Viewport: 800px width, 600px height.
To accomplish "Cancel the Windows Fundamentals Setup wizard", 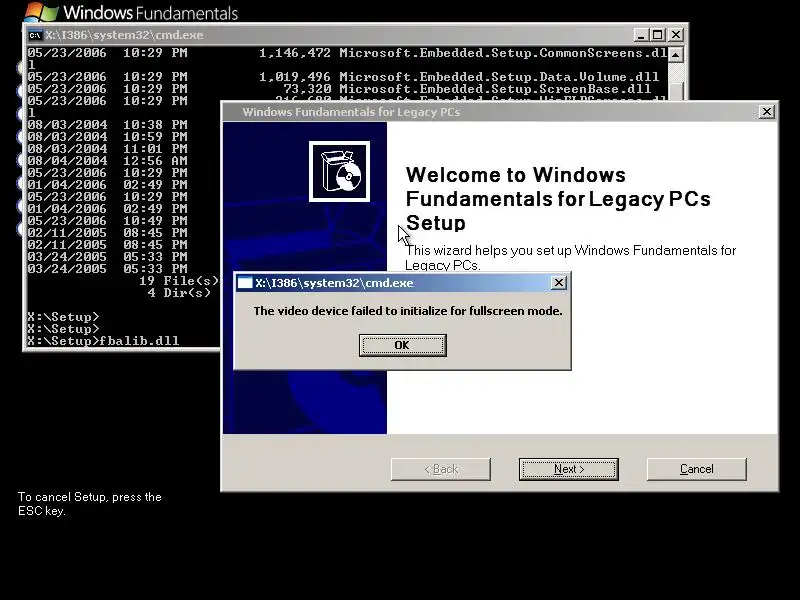I will tap(696, 469).
